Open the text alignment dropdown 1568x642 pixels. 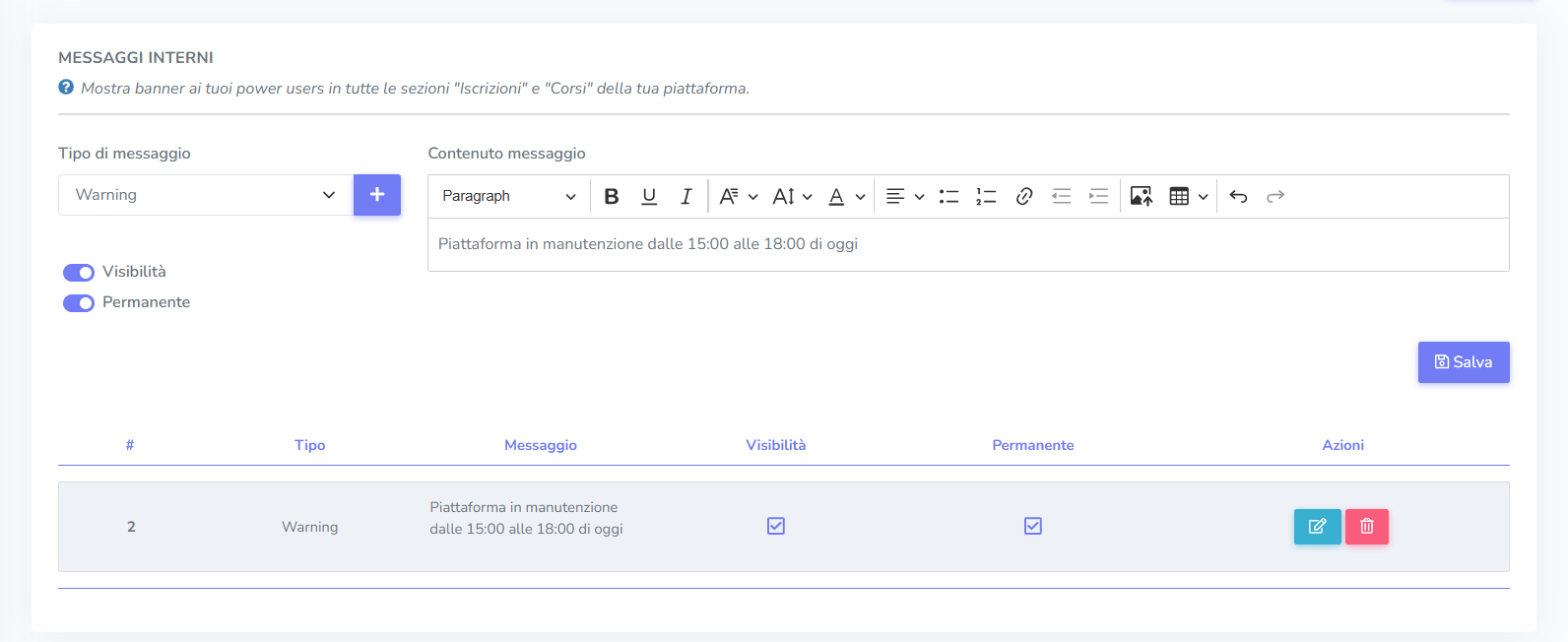904,196
